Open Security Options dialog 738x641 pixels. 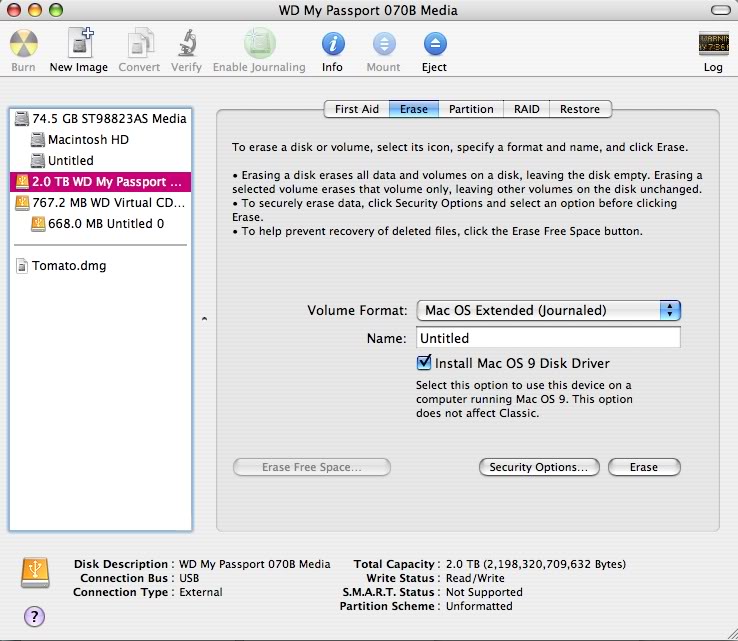539,467
